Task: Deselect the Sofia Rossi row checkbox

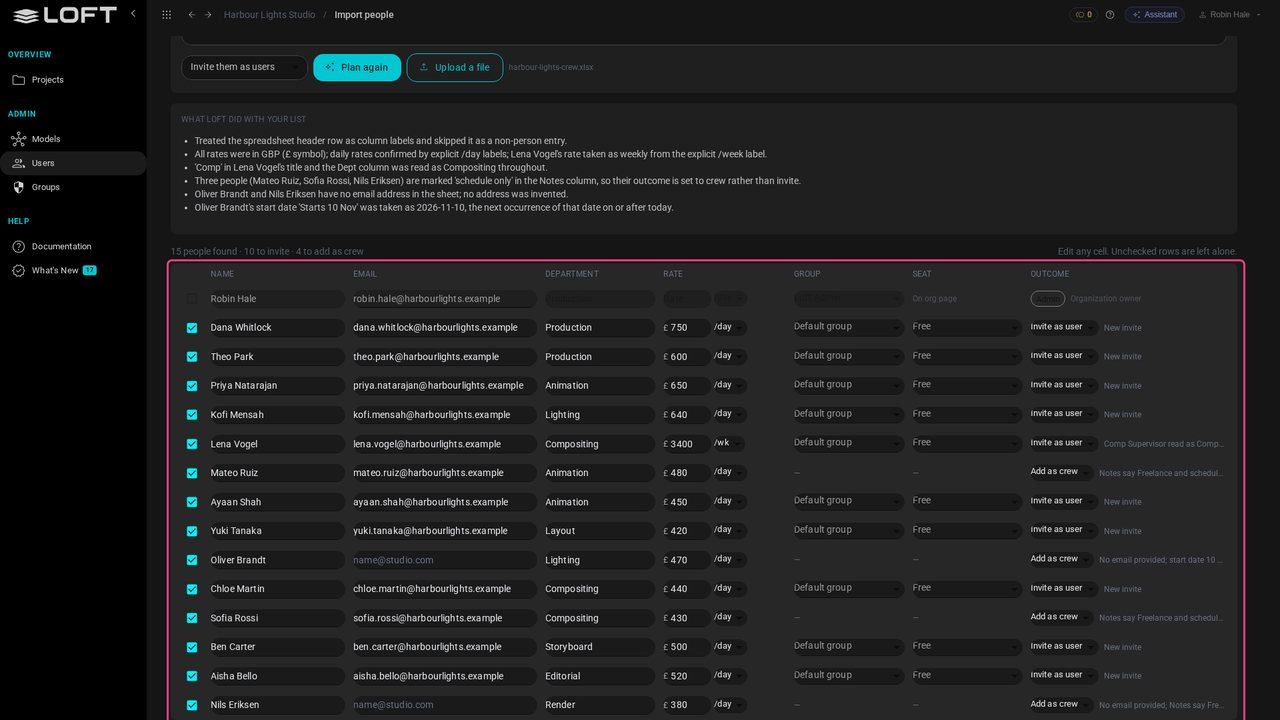Action: coord(192,618)
